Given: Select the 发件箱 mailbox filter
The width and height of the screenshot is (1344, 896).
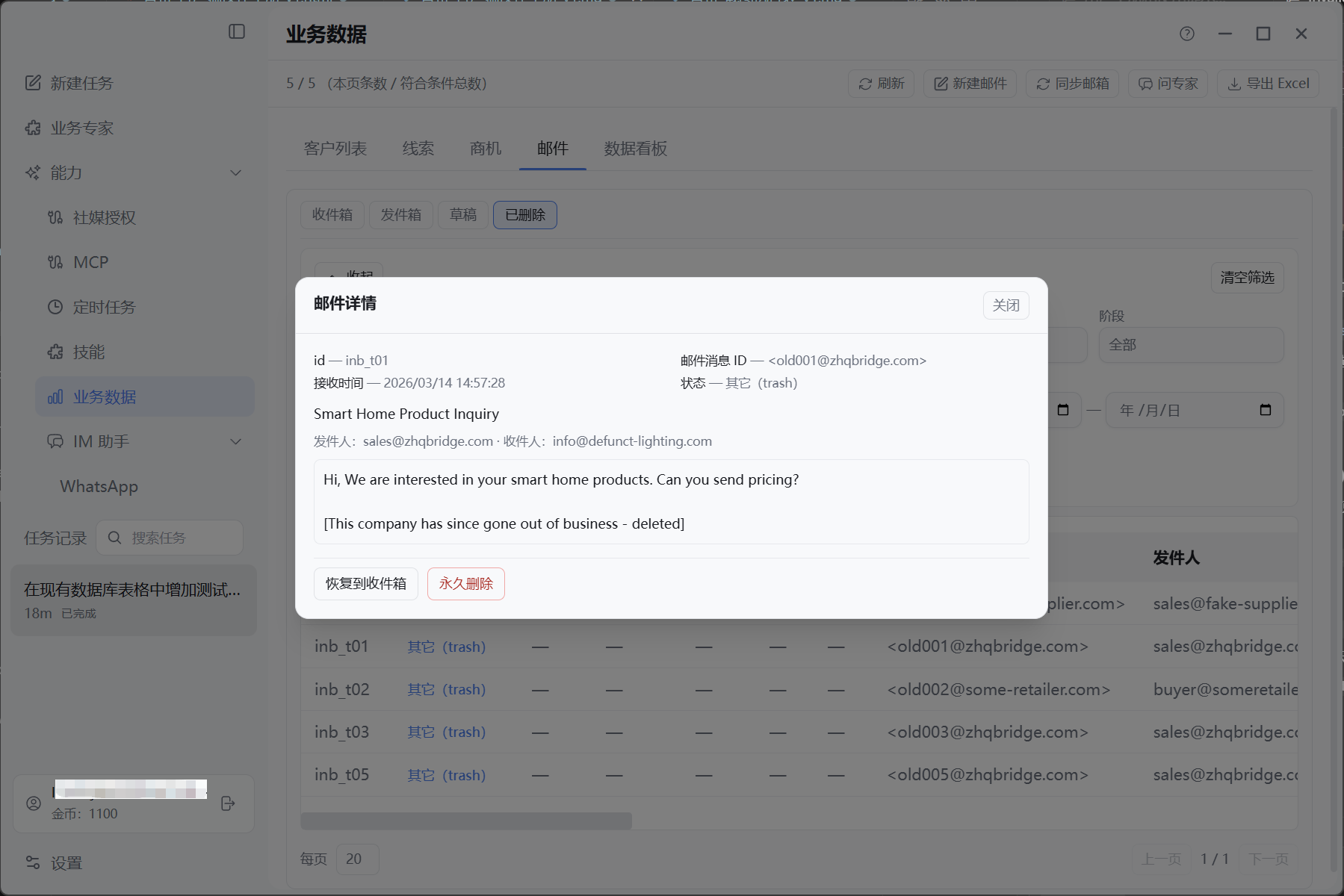Looking at the screenshot, I should (401, 215).
